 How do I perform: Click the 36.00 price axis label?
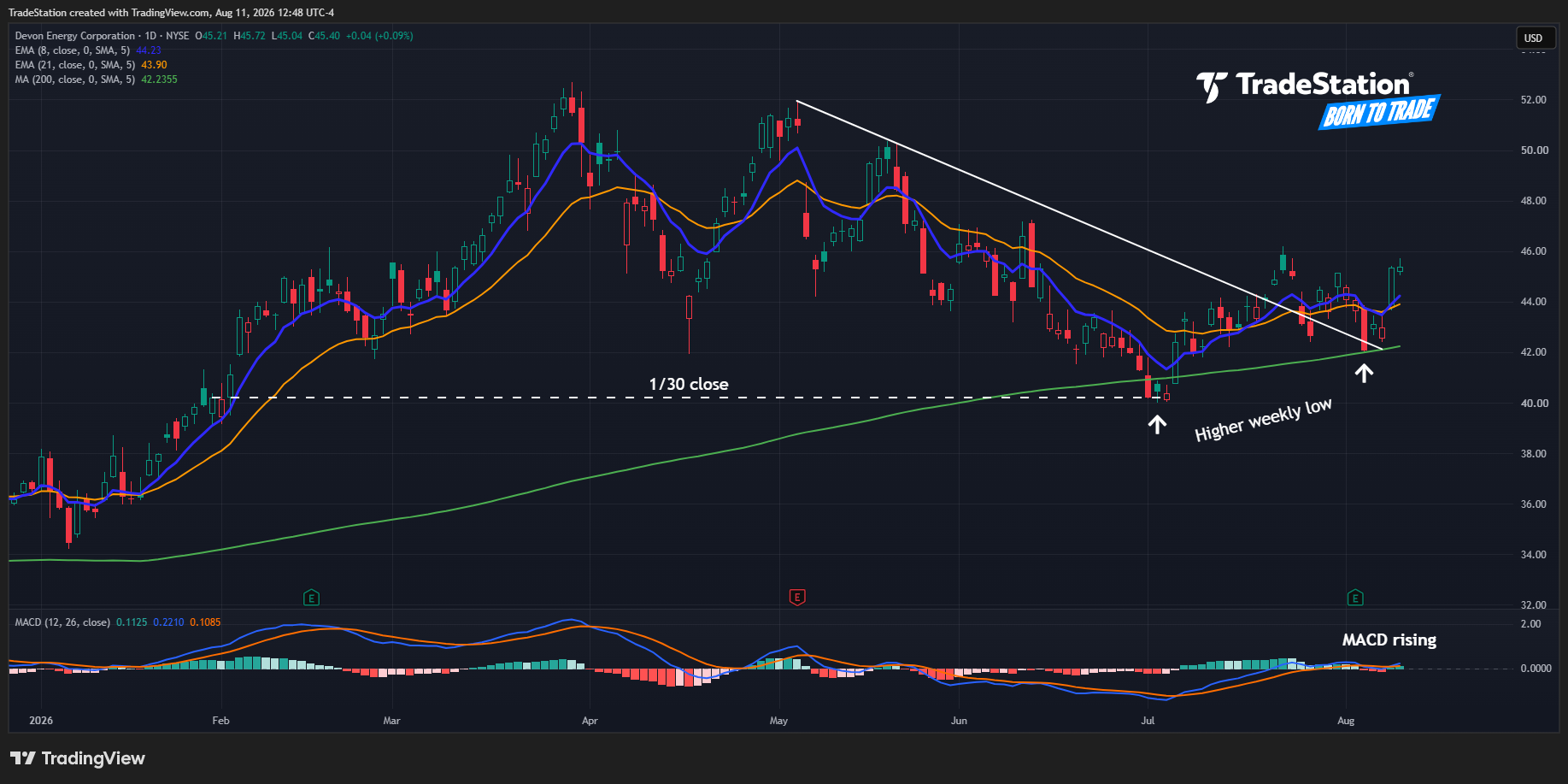1534,504
